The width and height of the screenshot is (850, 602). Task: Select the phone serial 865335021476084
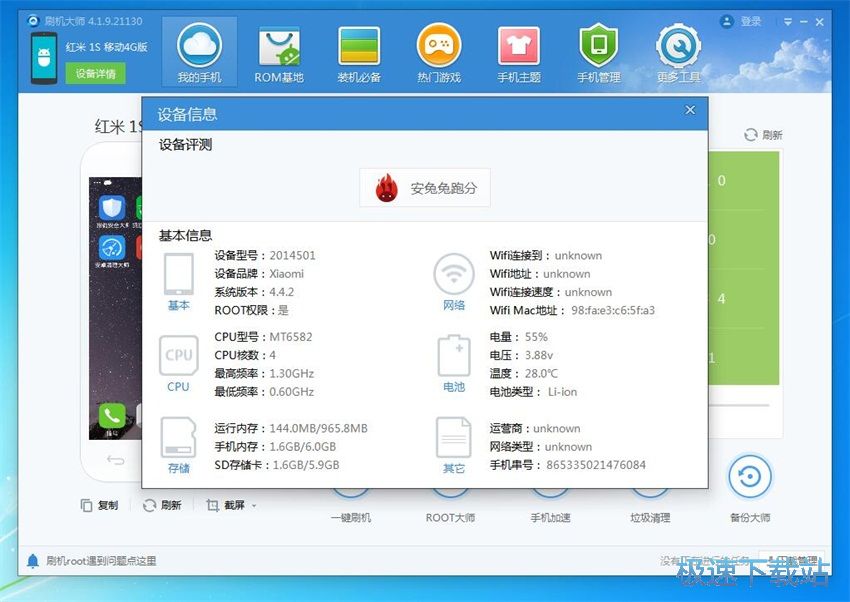(596, 465)
